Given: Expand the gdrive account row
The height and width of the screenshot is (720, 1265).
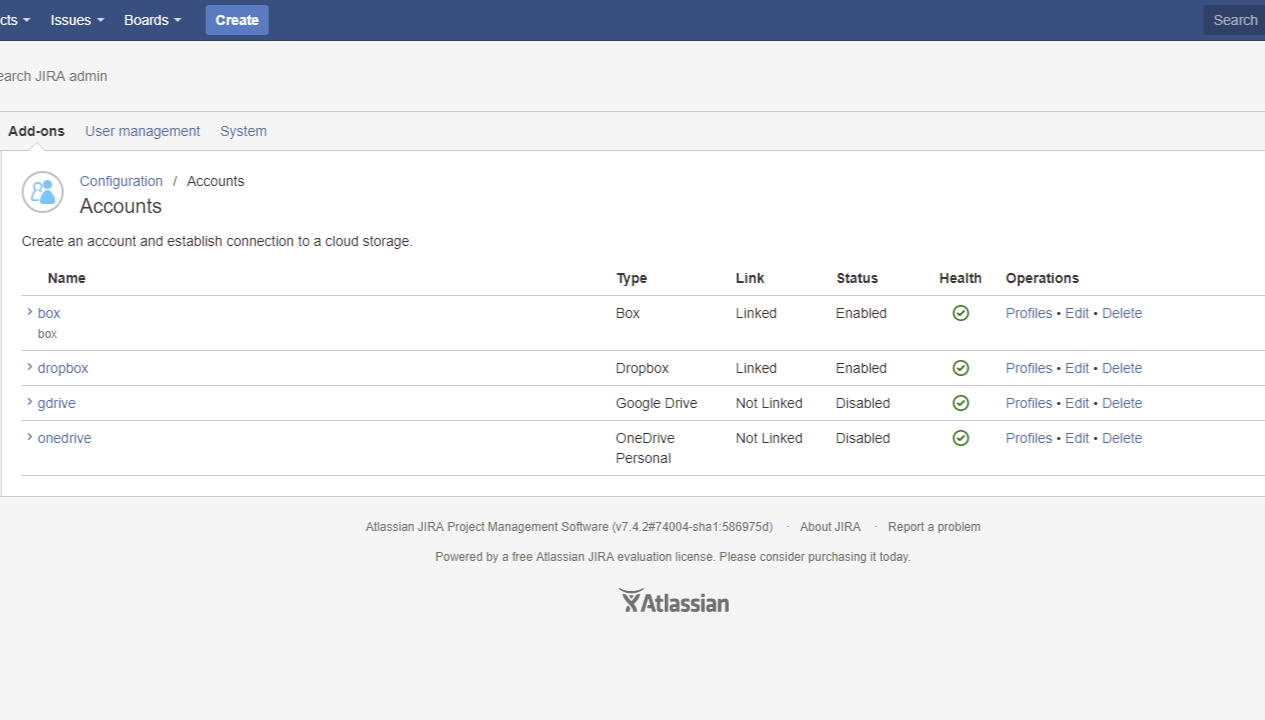Looking at the screenshot, I should (29, 403).
